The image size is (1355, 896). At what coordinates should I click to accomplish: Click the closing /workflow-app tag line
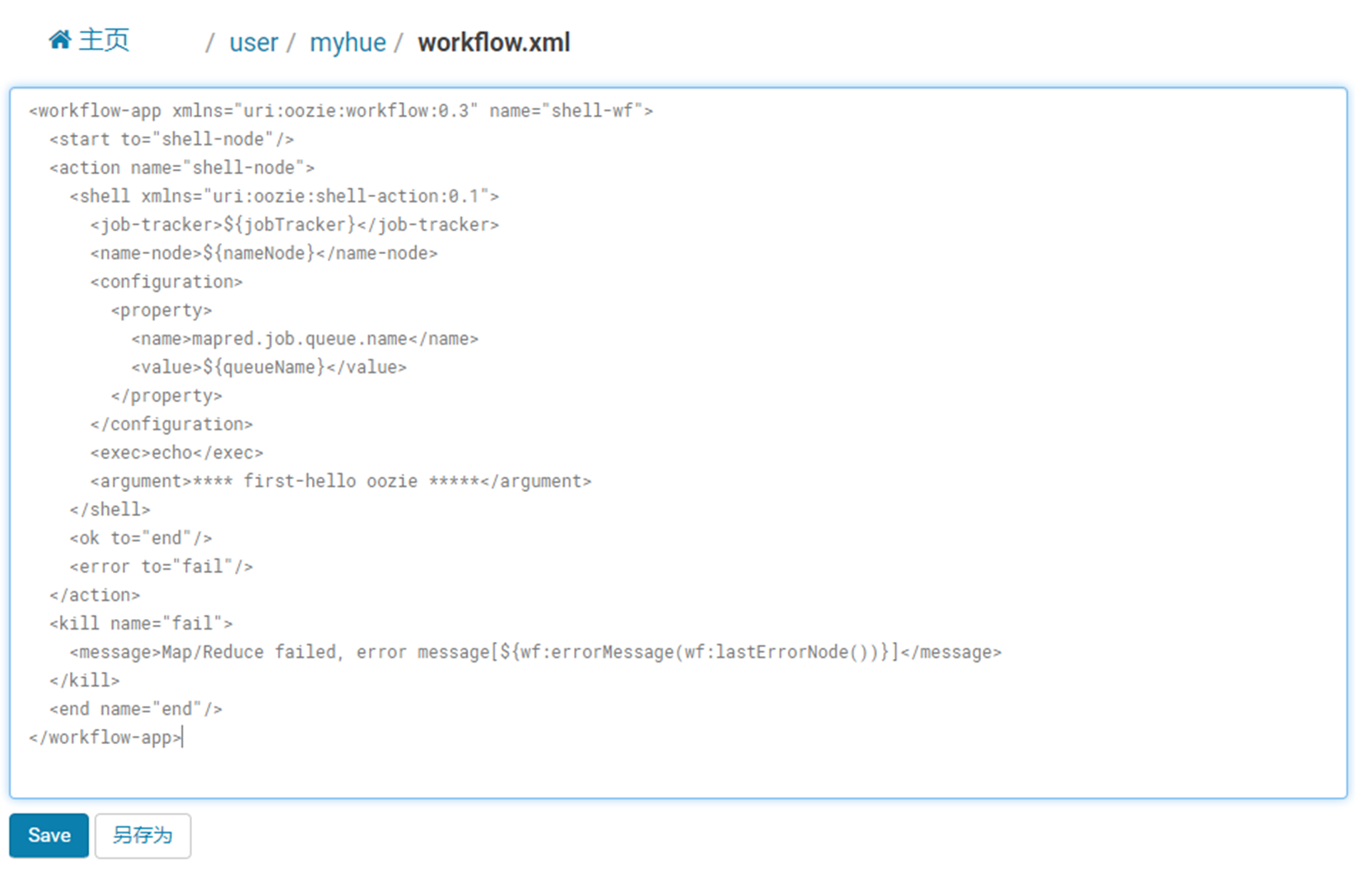coord(105,738)
